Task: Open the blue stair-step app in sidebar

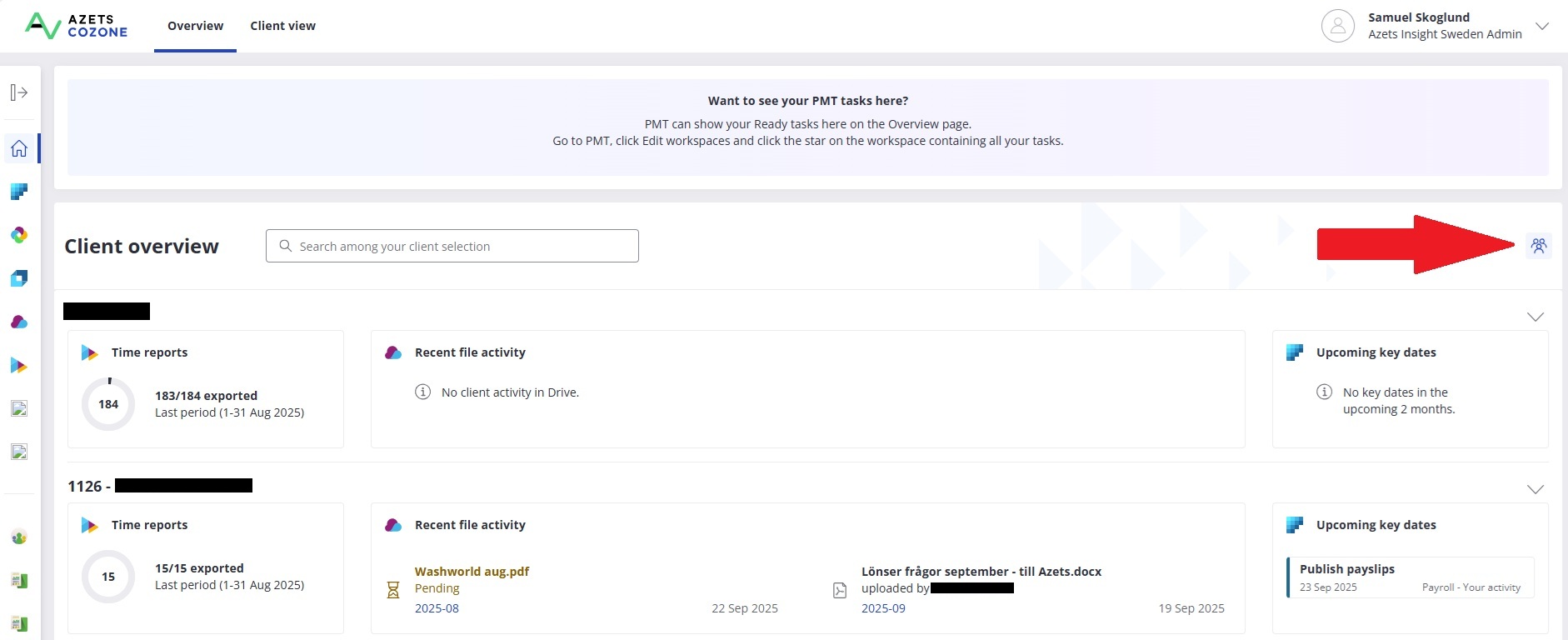Action: (19, 192)
